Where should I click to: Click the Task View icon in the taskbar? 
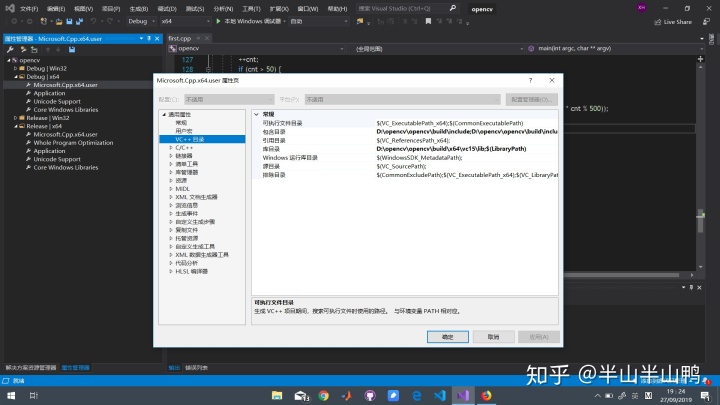pos(34,395)
